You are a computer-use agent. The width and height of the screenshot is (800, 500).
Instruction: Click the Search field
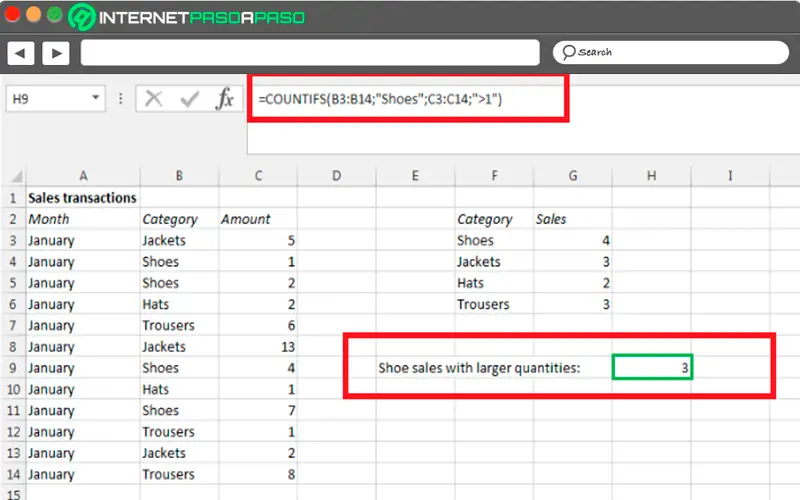tap(670, 52)
